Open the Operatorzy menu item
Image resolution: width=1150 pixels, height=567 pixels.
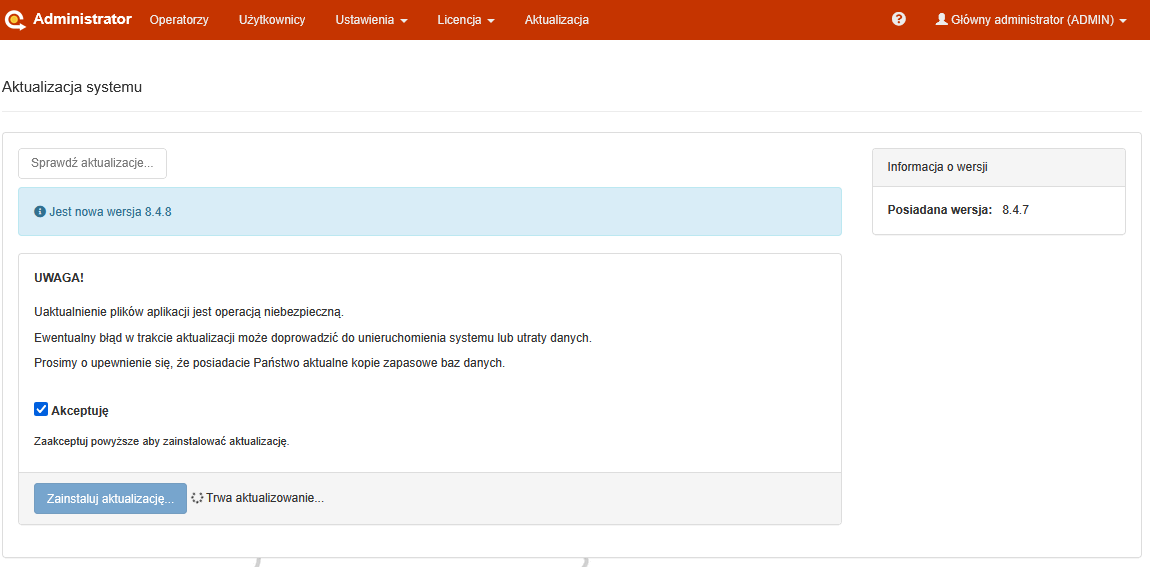click(x=179, y=20)
